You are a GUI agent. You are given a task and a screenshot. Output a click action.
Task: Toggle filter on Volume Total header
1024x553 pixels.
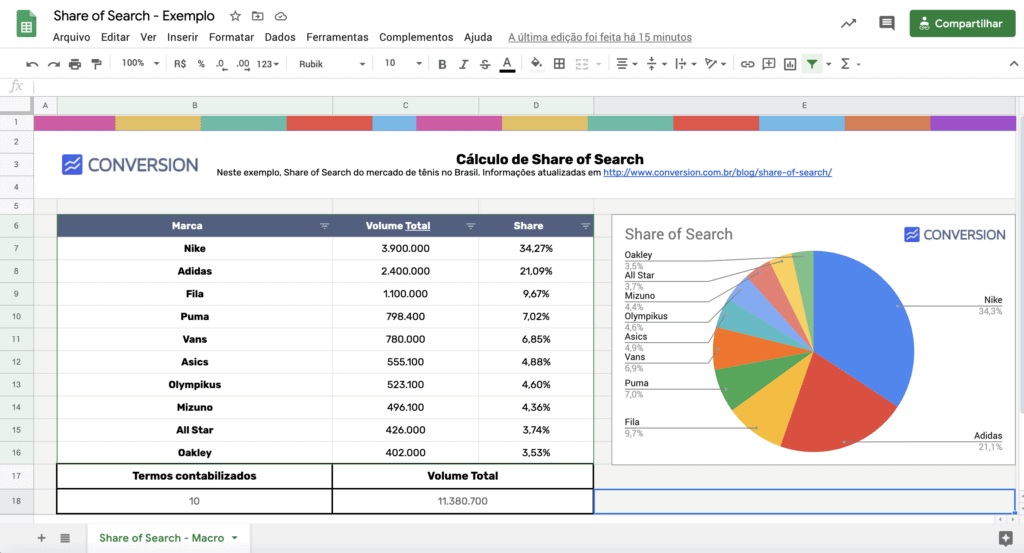point(470,226)
